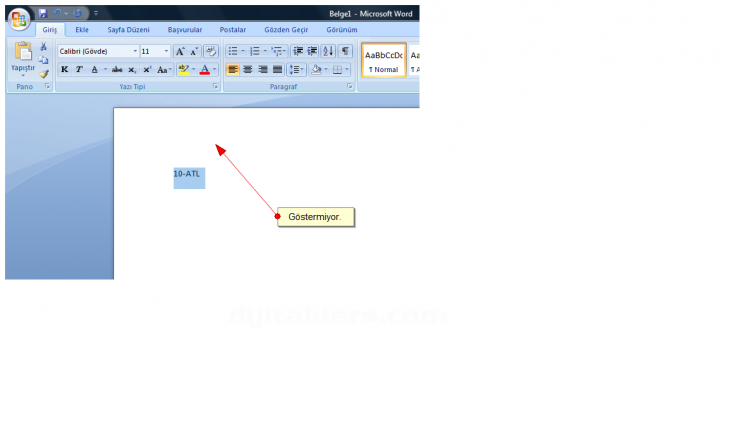Open the Pano clipboard pane launcher

coord(47,86)
